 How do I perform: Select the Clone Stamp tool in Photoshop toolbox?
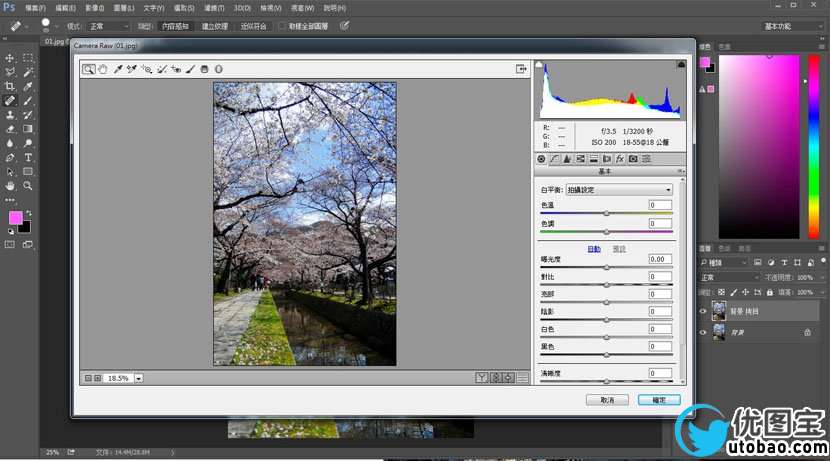(x=10, y=115)
